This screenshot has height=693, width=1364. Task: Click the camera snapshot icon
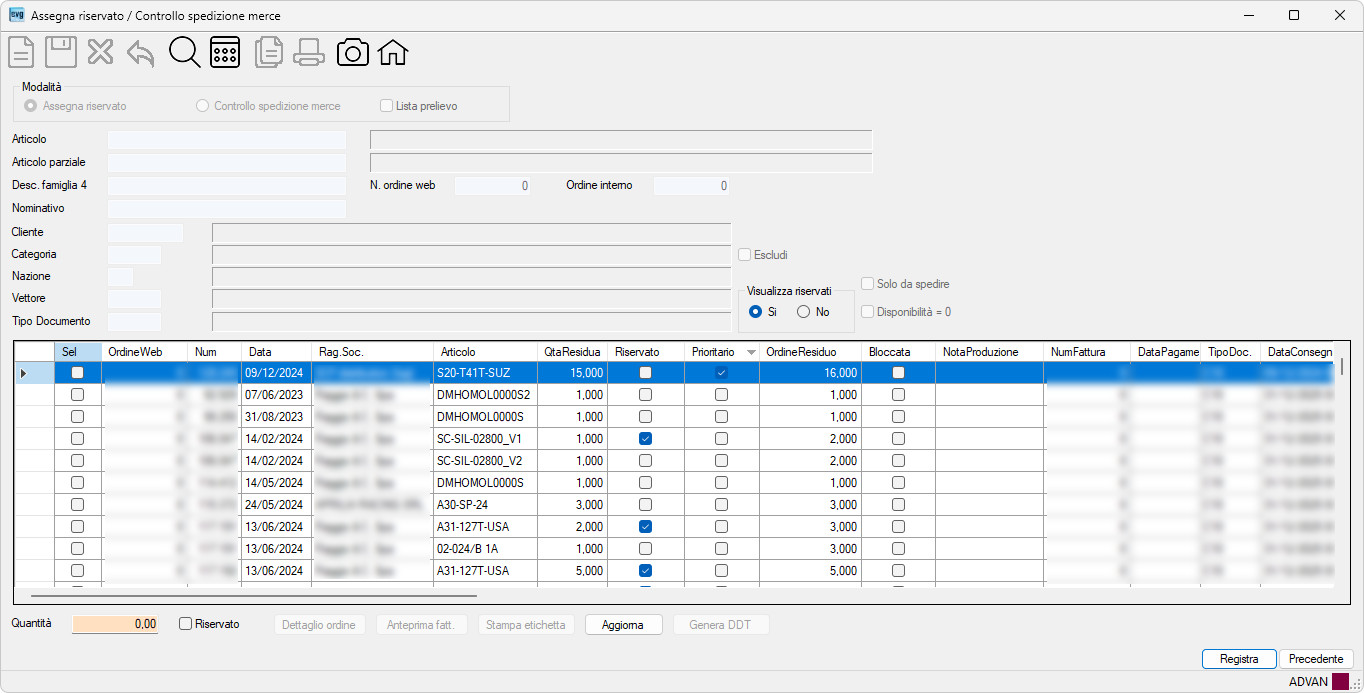[x=352, y=52]
